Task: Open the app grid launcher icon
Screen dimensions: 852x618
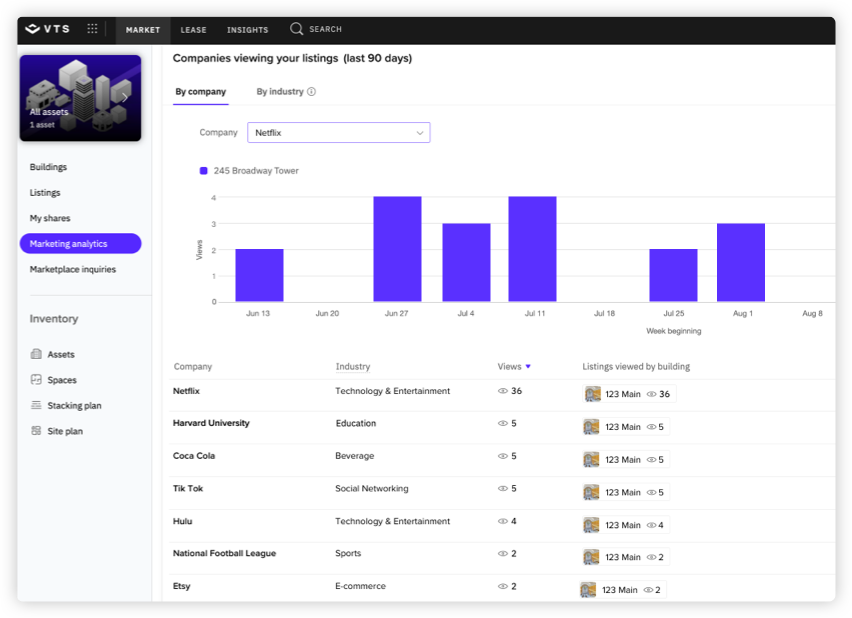Action: point(92,28)
